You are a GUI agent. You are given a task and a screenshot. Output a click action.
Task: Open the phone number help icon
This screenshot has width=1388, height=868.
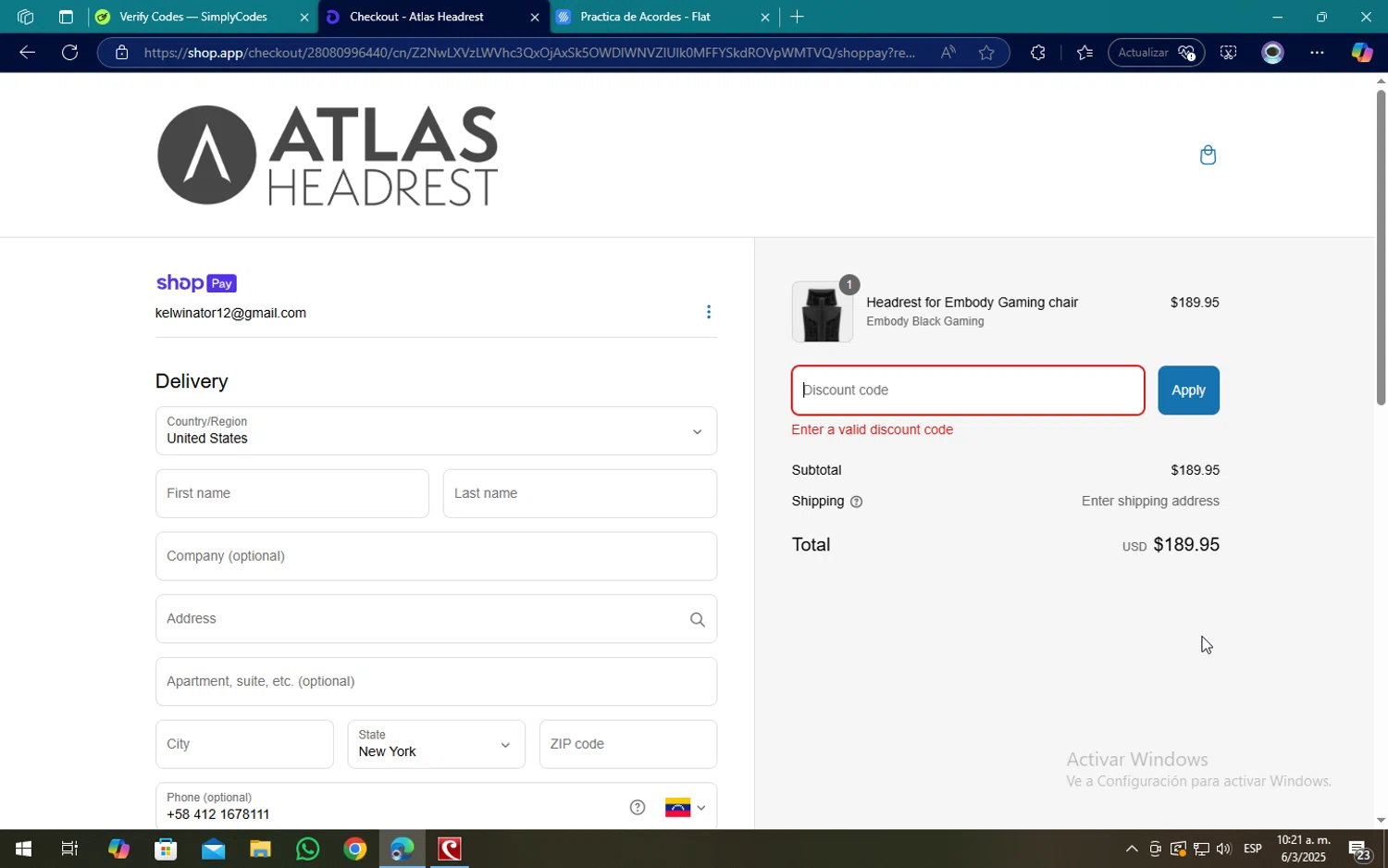tap(638, 807)
